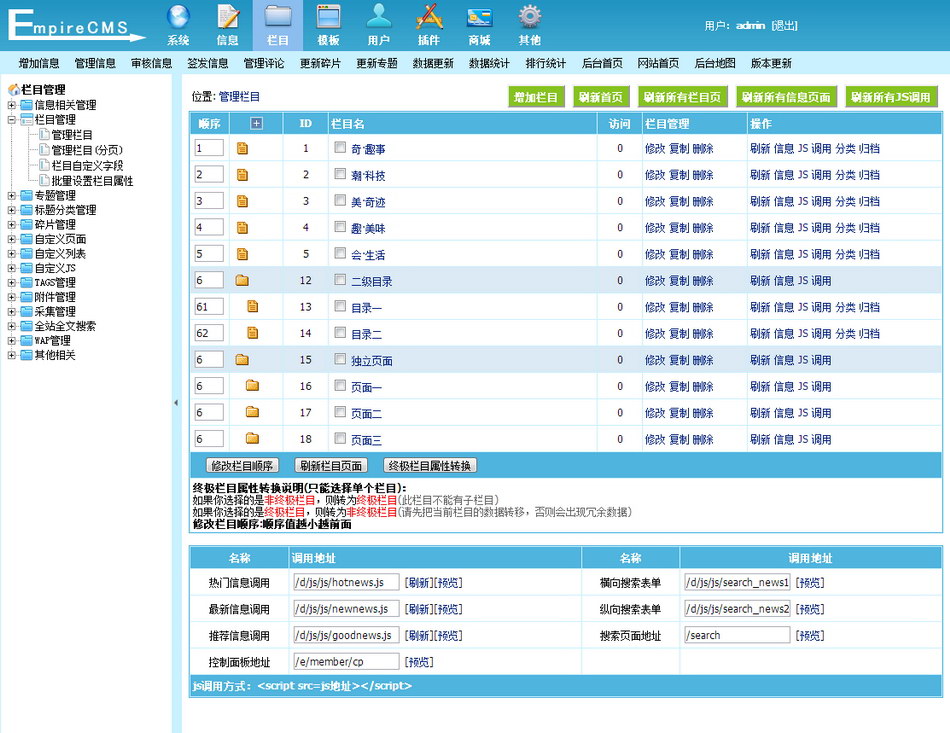Expand the 专题管理 tree node

[12, 195]
